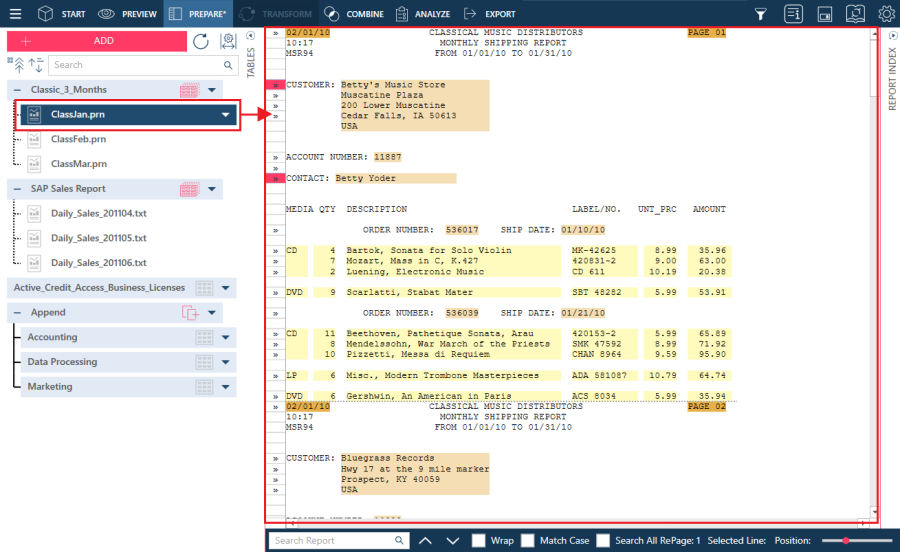The image size is (900, 552).
Task: Click the filter funnel icon
Action: [x=761, y=14]
